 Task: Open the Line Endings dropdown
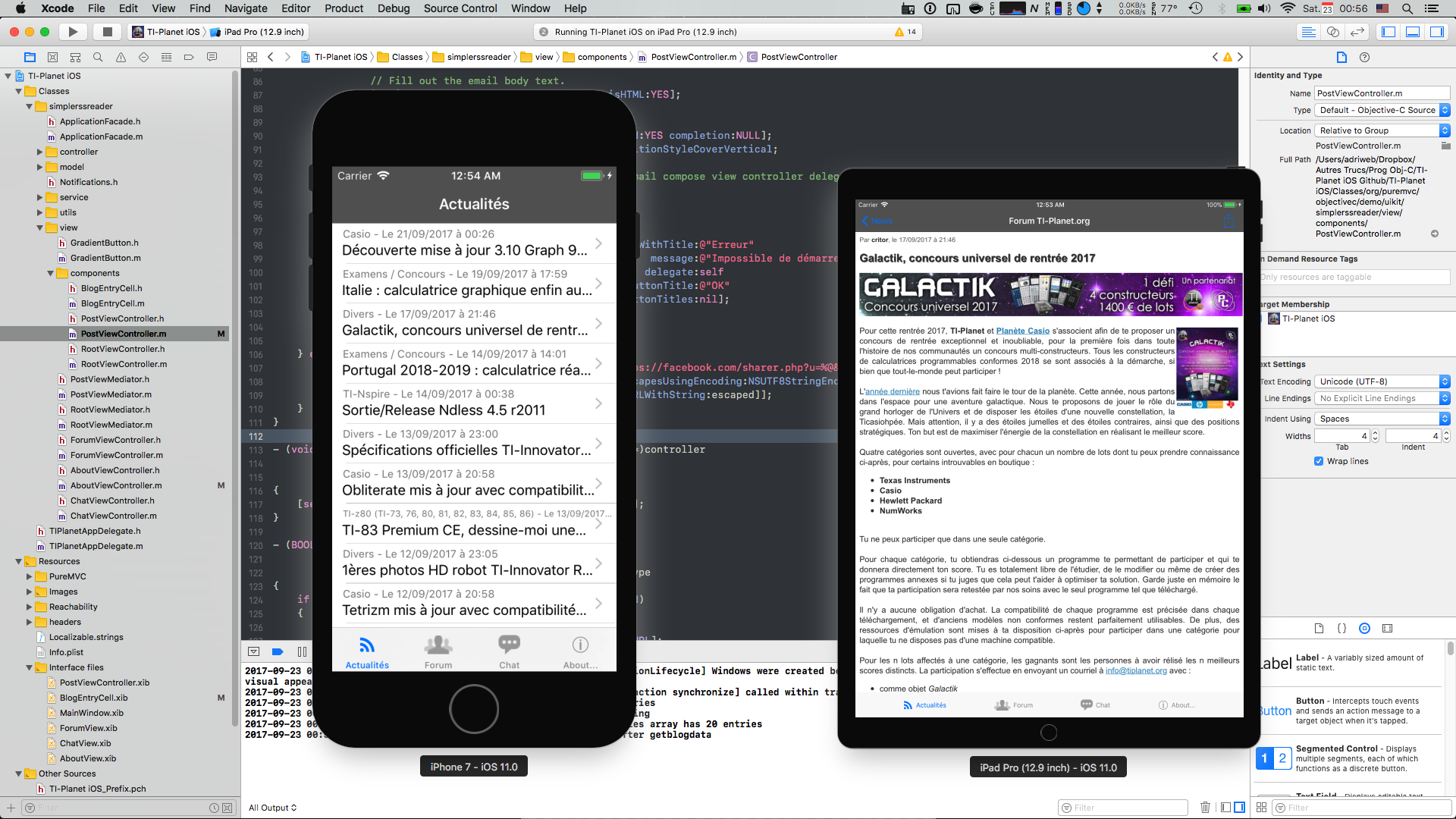pyautogui.click(x=1382, y=398)
